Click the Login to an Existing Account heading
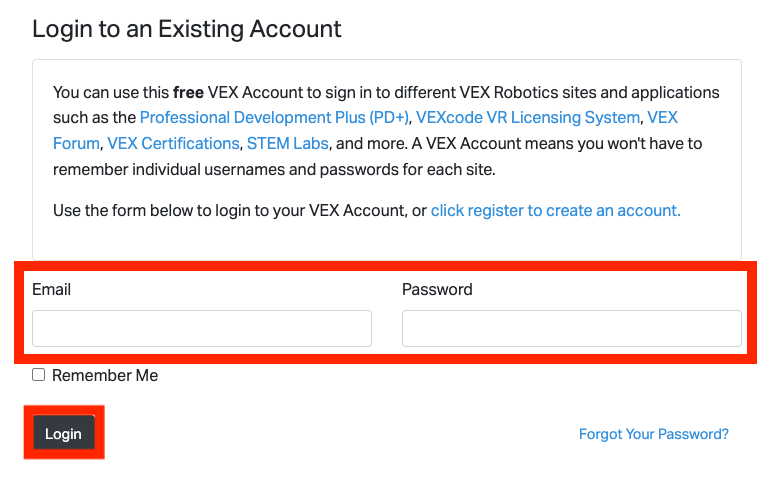 point(187,29)
